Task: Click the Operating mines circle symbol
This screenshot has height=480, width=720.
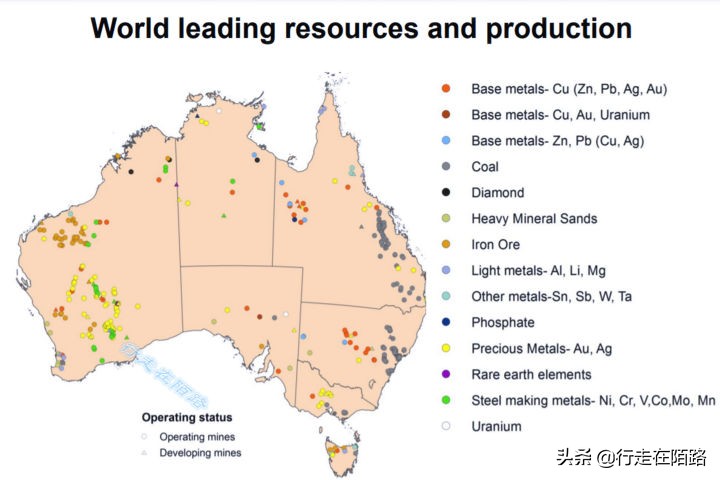Action: pyautogui.click(x=144, y=437)
